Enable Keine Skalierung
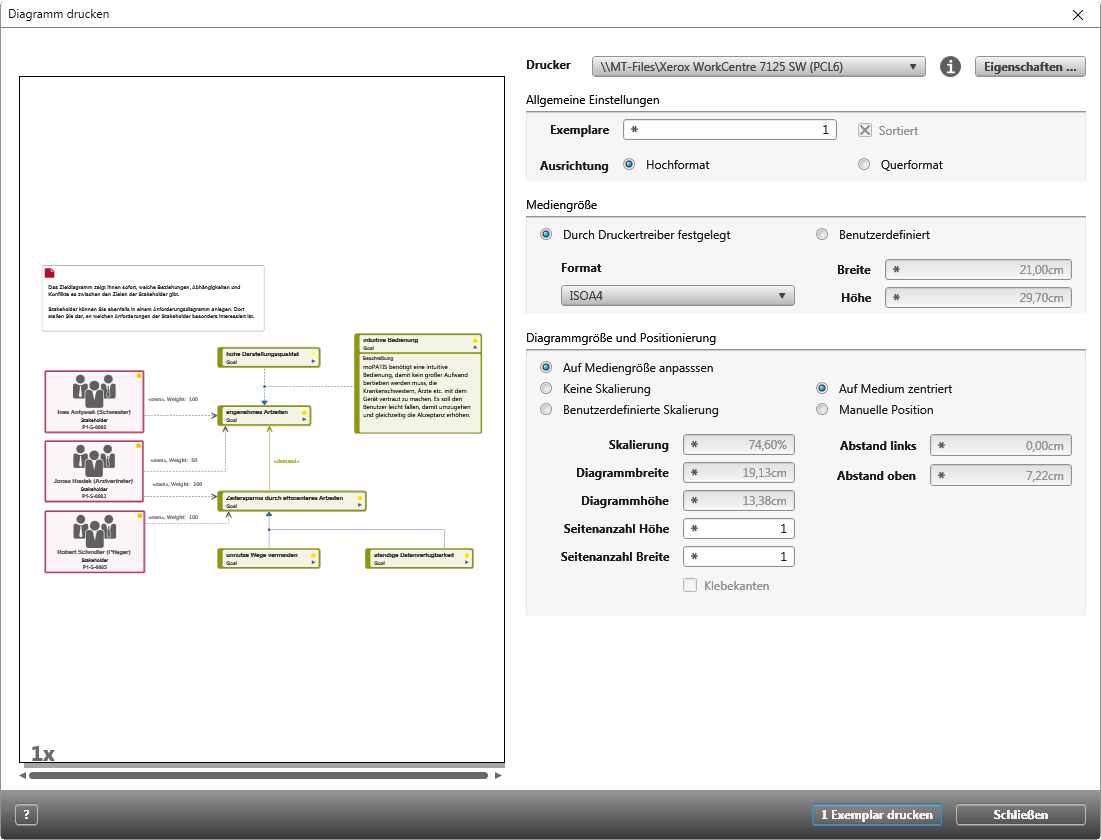 pos(546,388)
